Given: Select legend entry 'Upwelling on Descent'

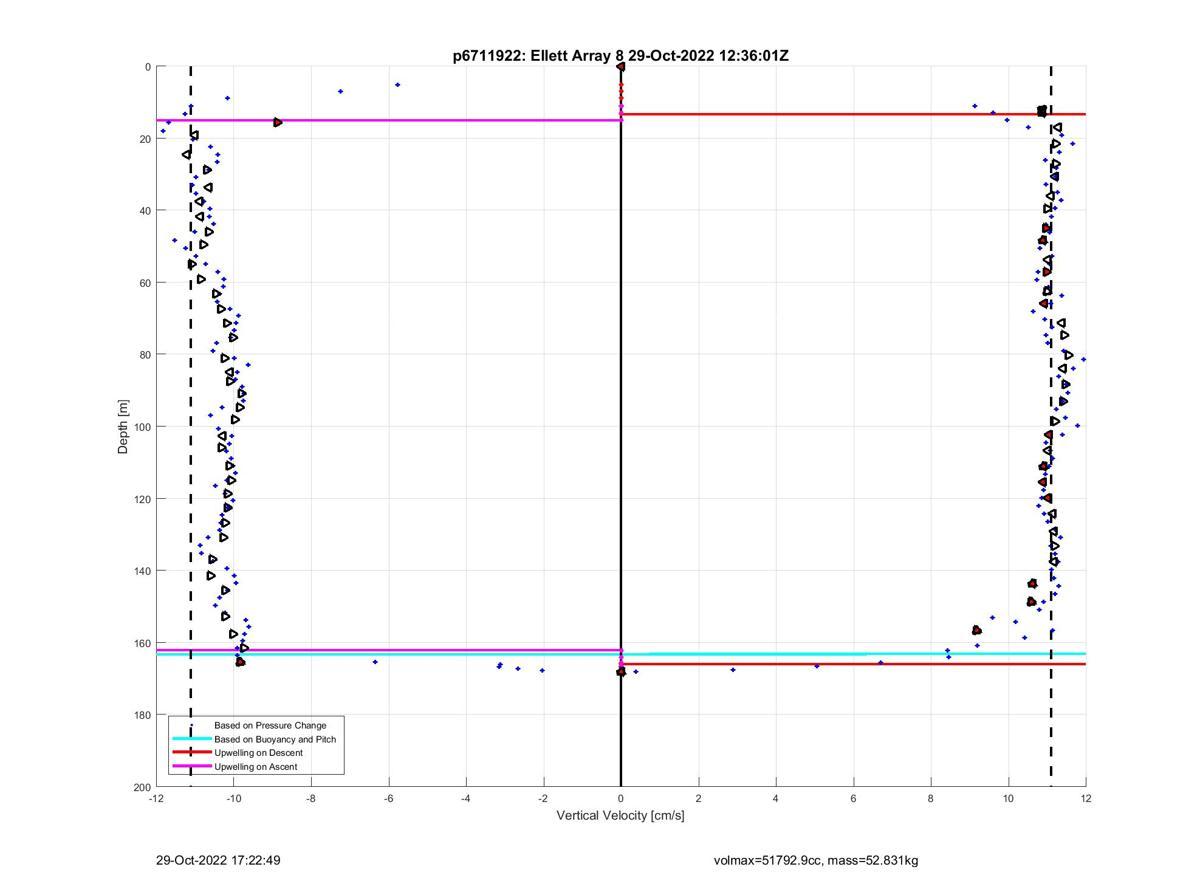Looking at the screenshot, I should coord(258,752).
